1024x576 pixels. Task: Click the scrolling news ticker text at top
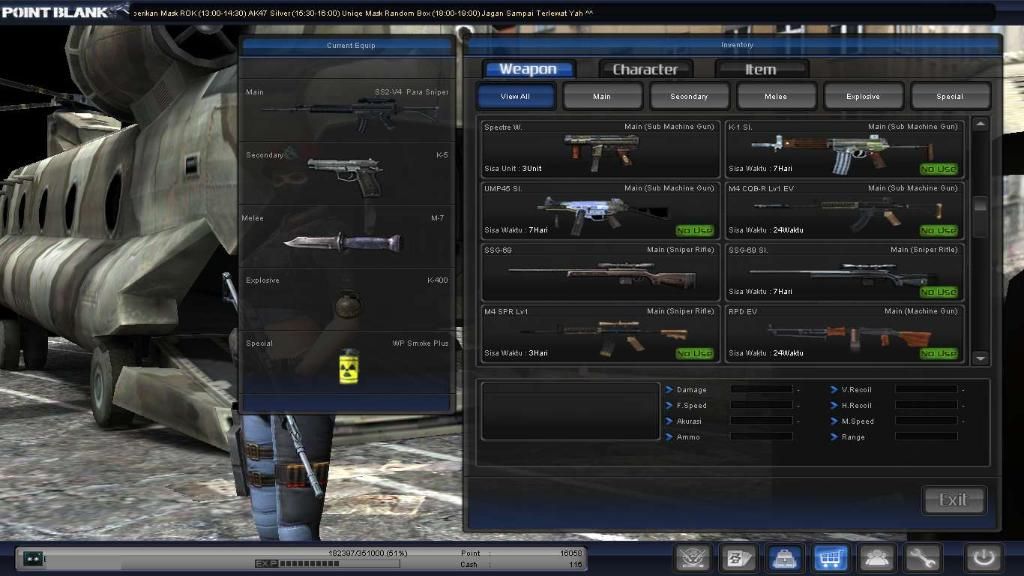363,13
